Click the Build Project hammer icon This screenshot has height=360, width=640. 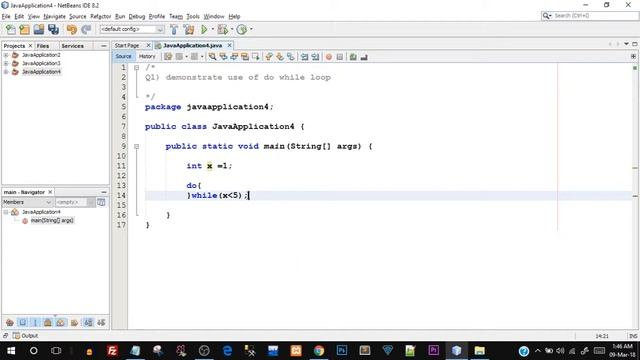(174, 29)
